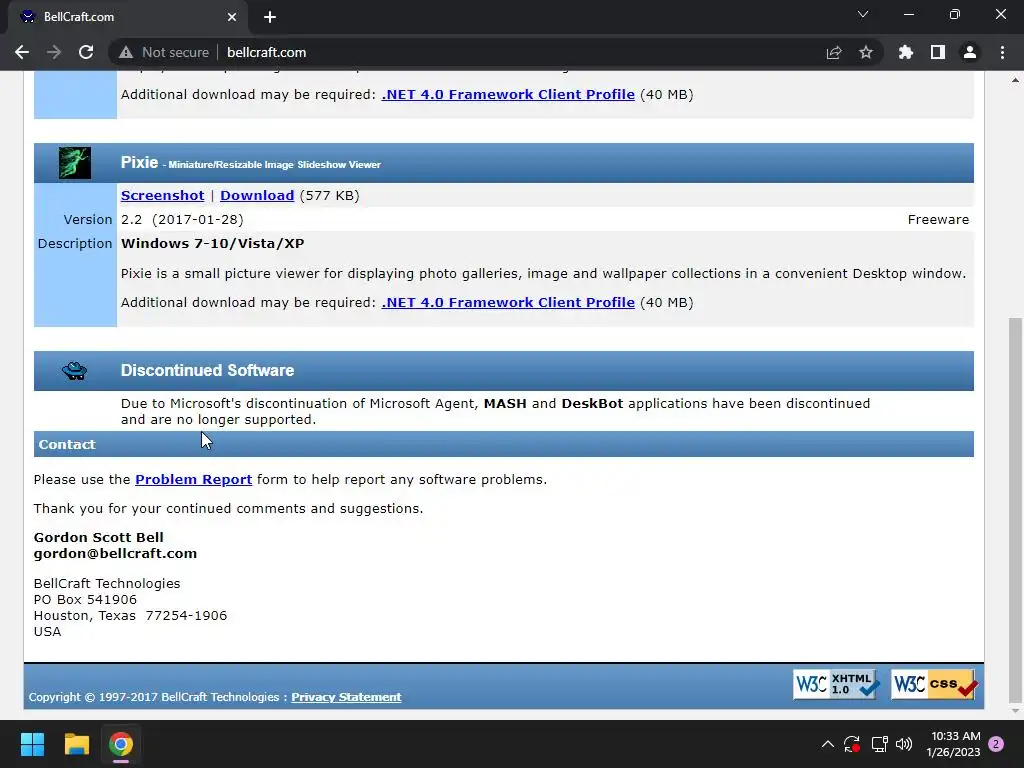Open a new tab with plus button

tap(270, 17)
